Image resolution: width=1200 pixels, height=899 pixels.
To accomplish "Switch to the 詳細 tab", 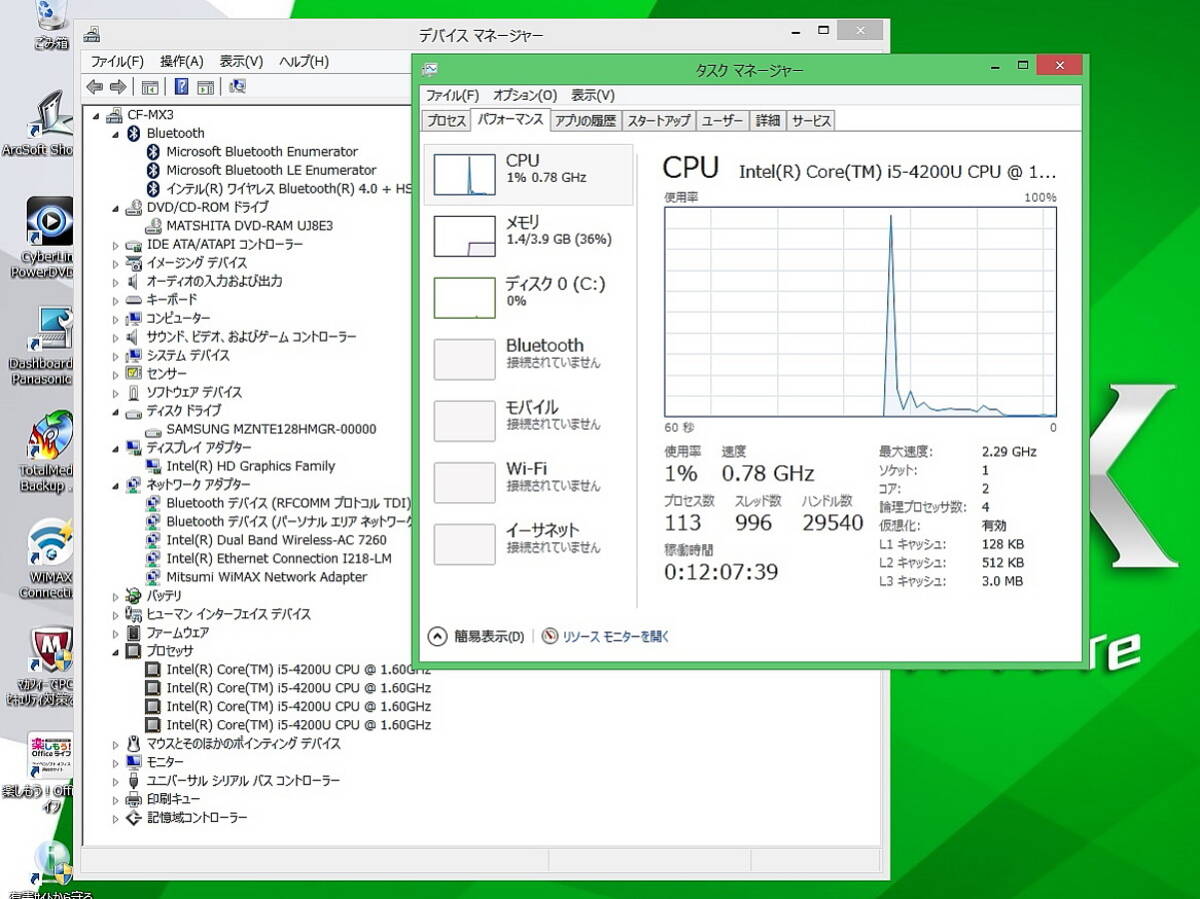I will pos(767,121).
